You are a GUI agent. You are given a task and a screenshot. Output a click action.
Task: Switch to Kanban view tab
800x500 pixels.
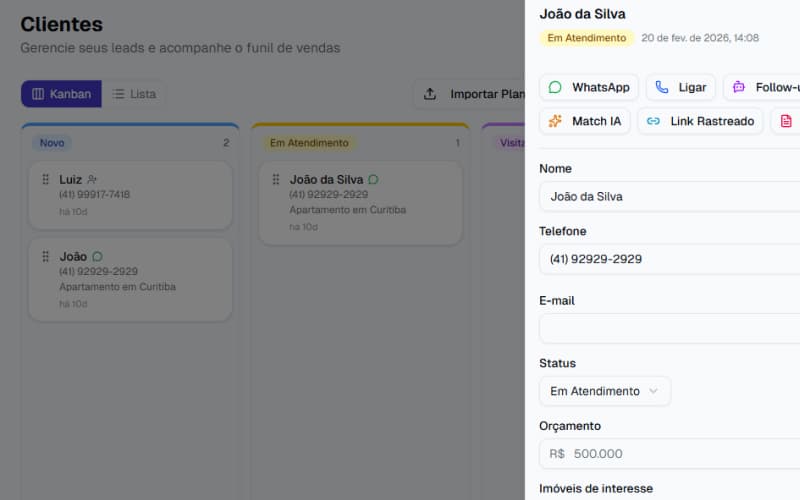pyautogui.click(x=61, y=94)
